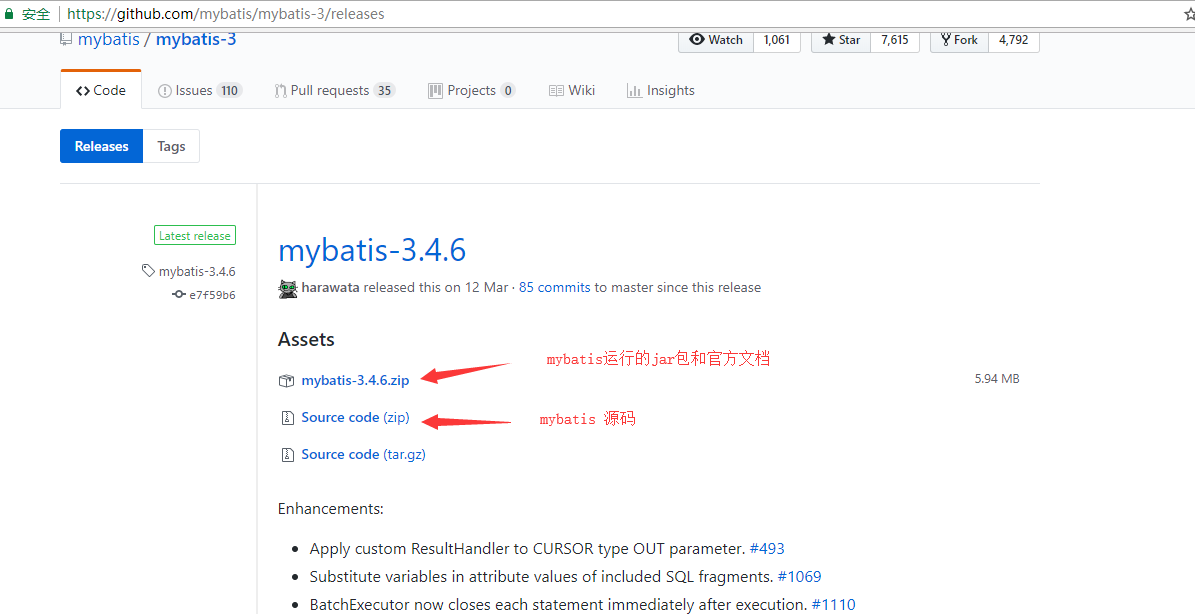Go to the Wiki tab
This screenshot has width=1195, height=614.
pyautogui.click(x=572, y=91)
